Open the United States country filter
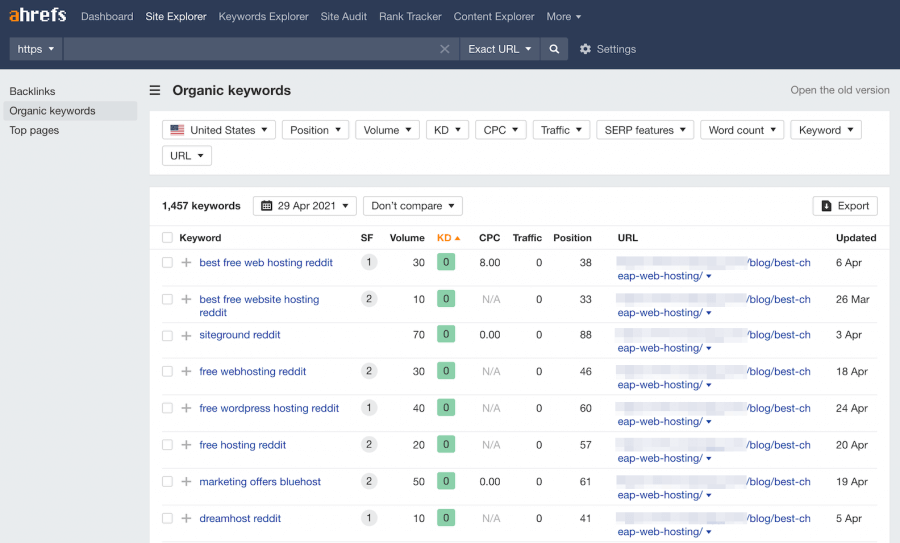This screenshot has width=900, height=543. [x=219, y=130]
